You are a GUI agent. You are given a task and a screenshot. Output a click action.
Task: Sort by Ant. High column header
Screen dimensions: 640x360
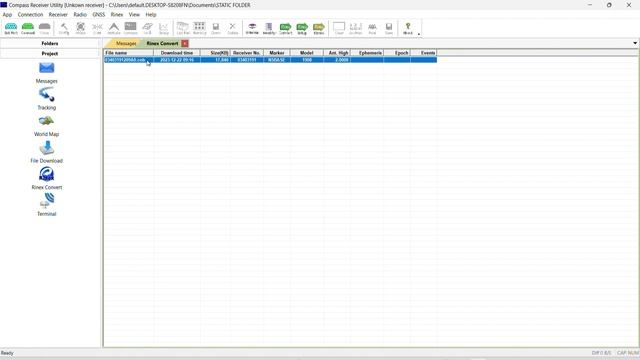(x=337, y=53)
